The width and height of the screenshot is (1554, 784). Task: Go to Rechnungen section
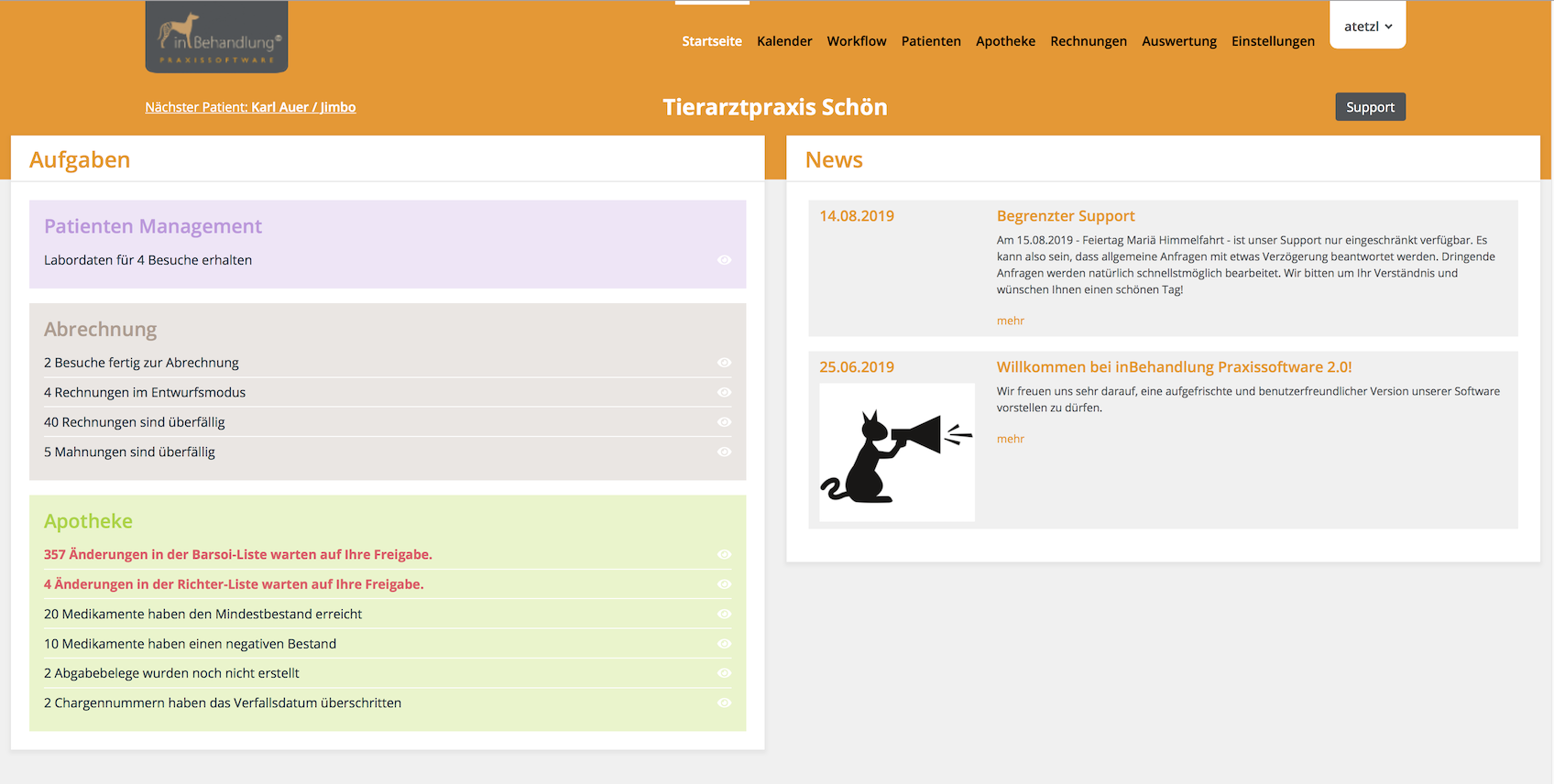point(1089,41)
